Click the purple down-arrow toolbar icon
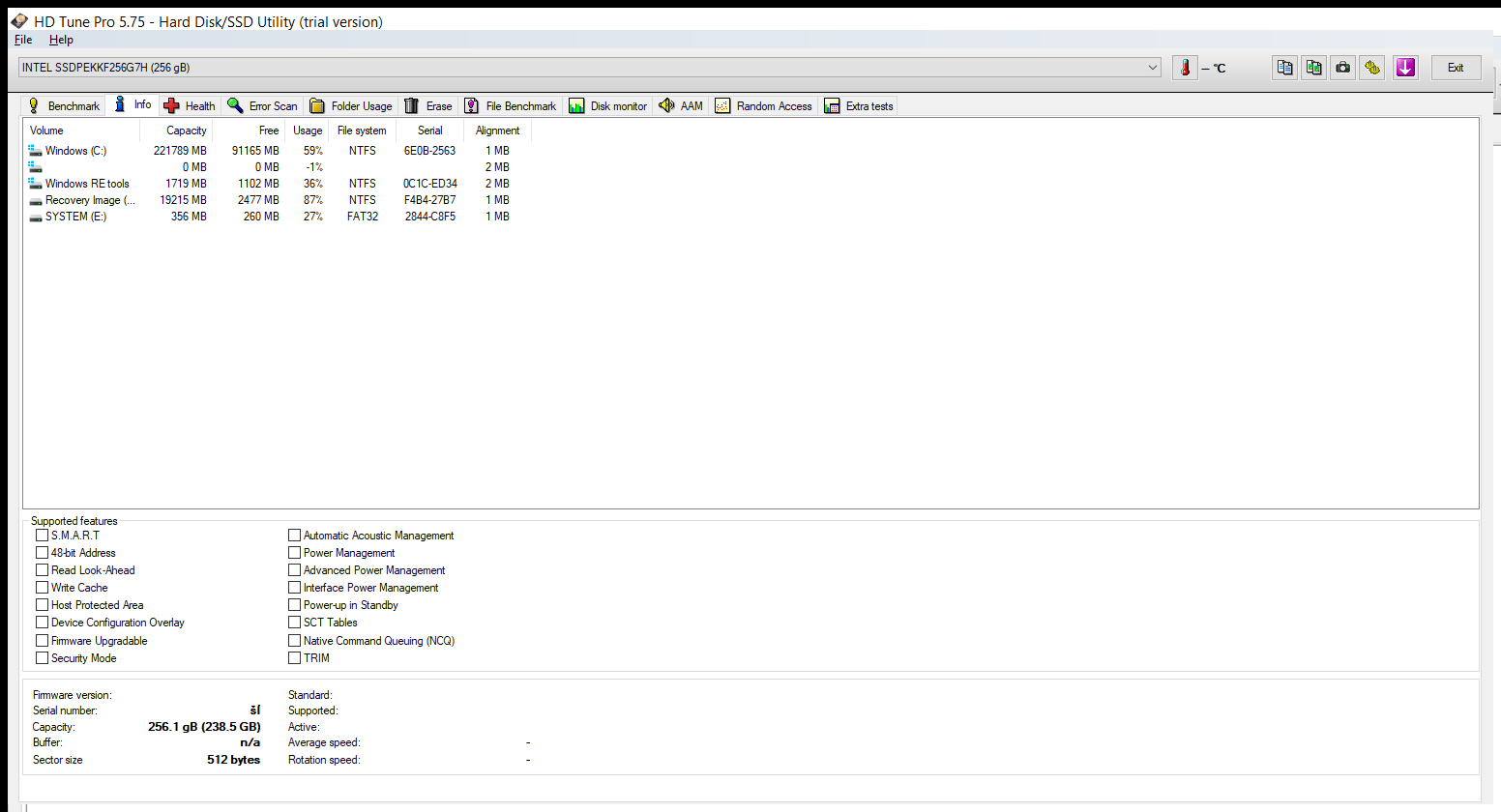The height and width of the screenshot is (812, 1501). pos(1405,68)
